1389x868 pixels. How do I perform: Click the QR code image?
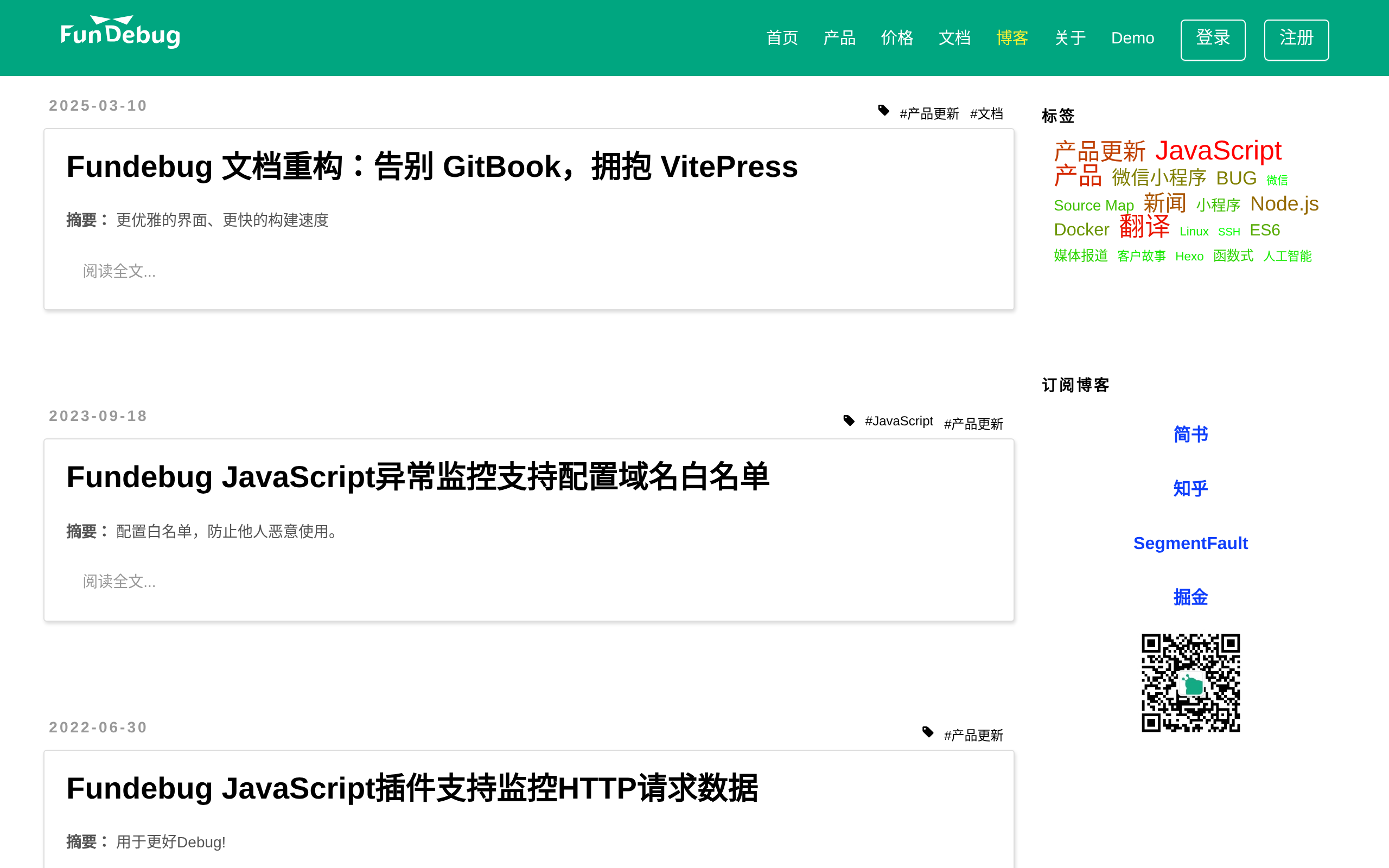[x=1190, y=683]
